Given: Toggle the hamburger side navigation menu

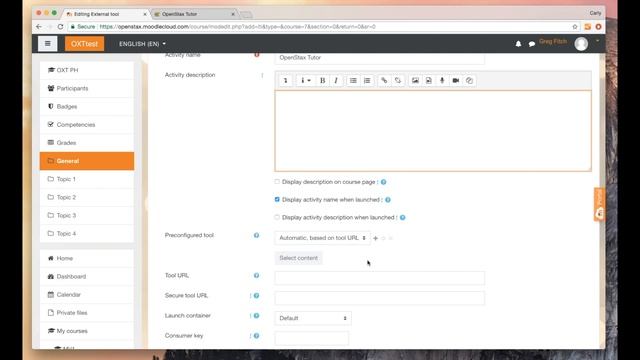Looking at the screenshot, I should click(48, 44).
